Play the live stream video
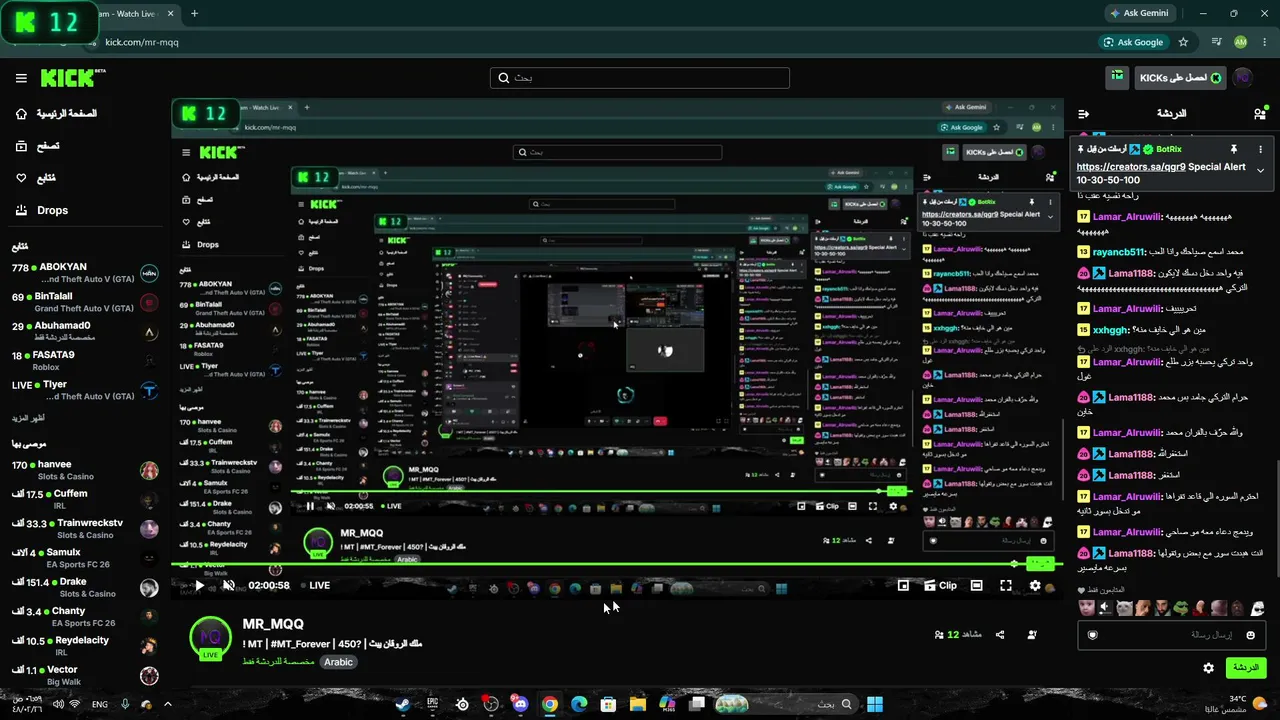 pyautogui.click(x=199, y=586)
